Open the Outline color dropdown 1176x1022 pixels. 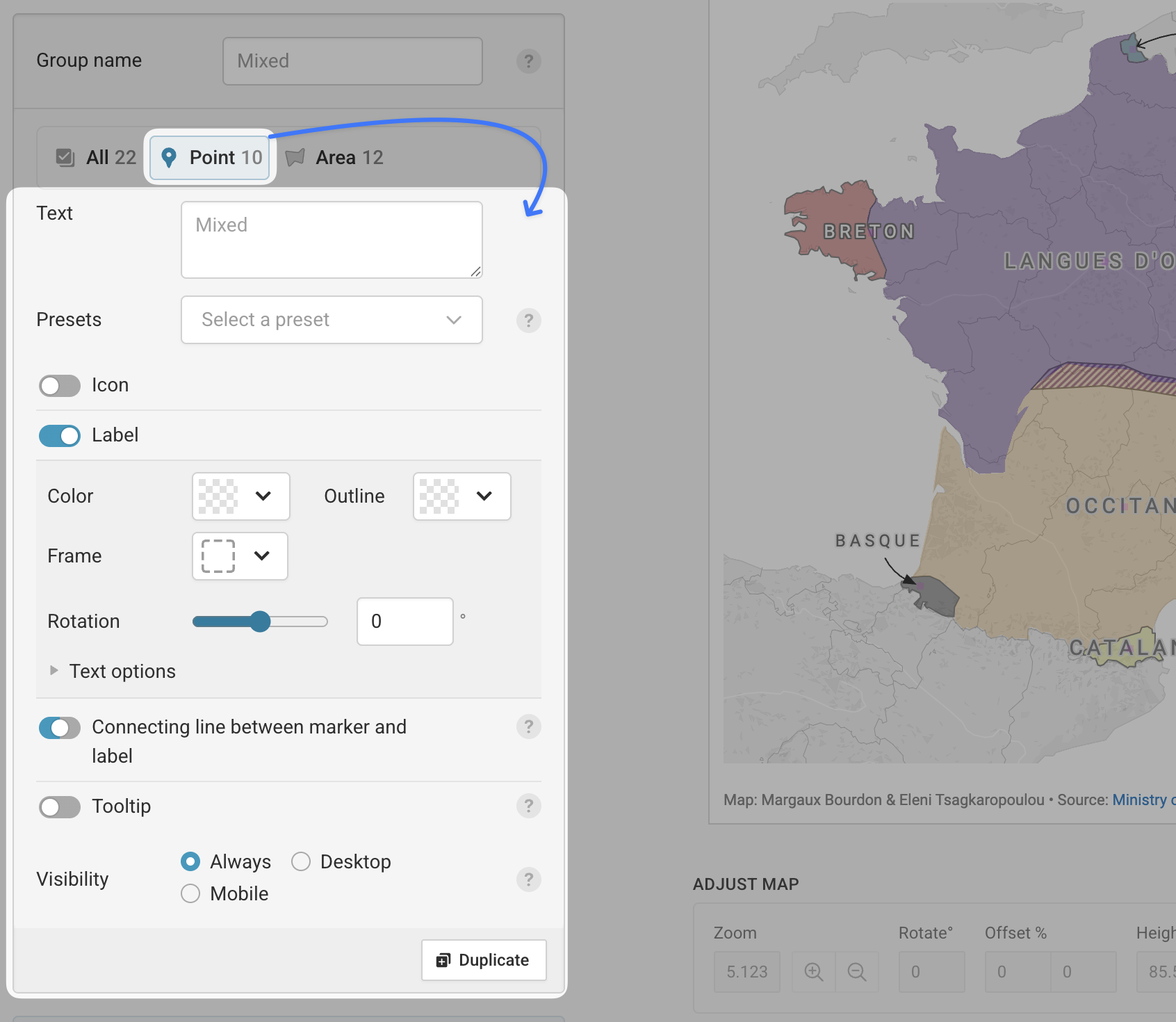click(x=462, y=496)
